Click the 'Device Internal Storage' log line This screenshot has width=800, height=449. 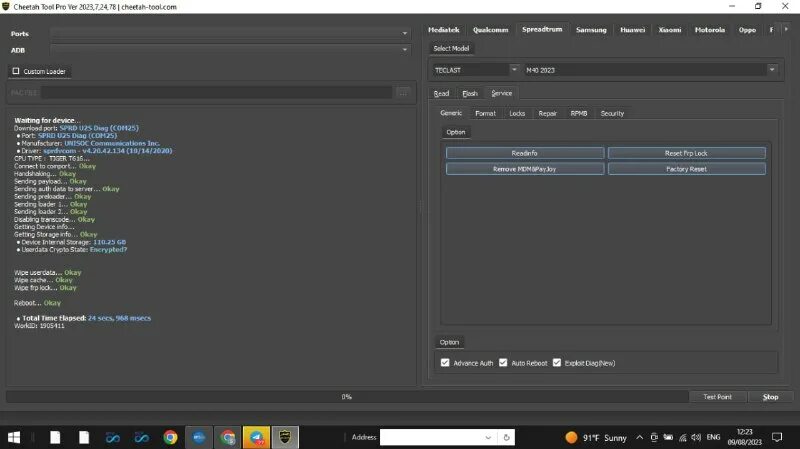(x=73, y=242)
